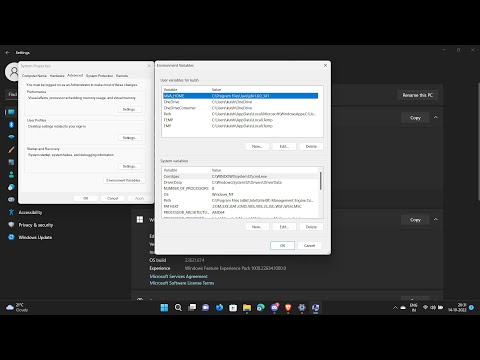Click the Windows Update circular arrows icon
The width and height of the screenshot is (480, 360).
11,237
